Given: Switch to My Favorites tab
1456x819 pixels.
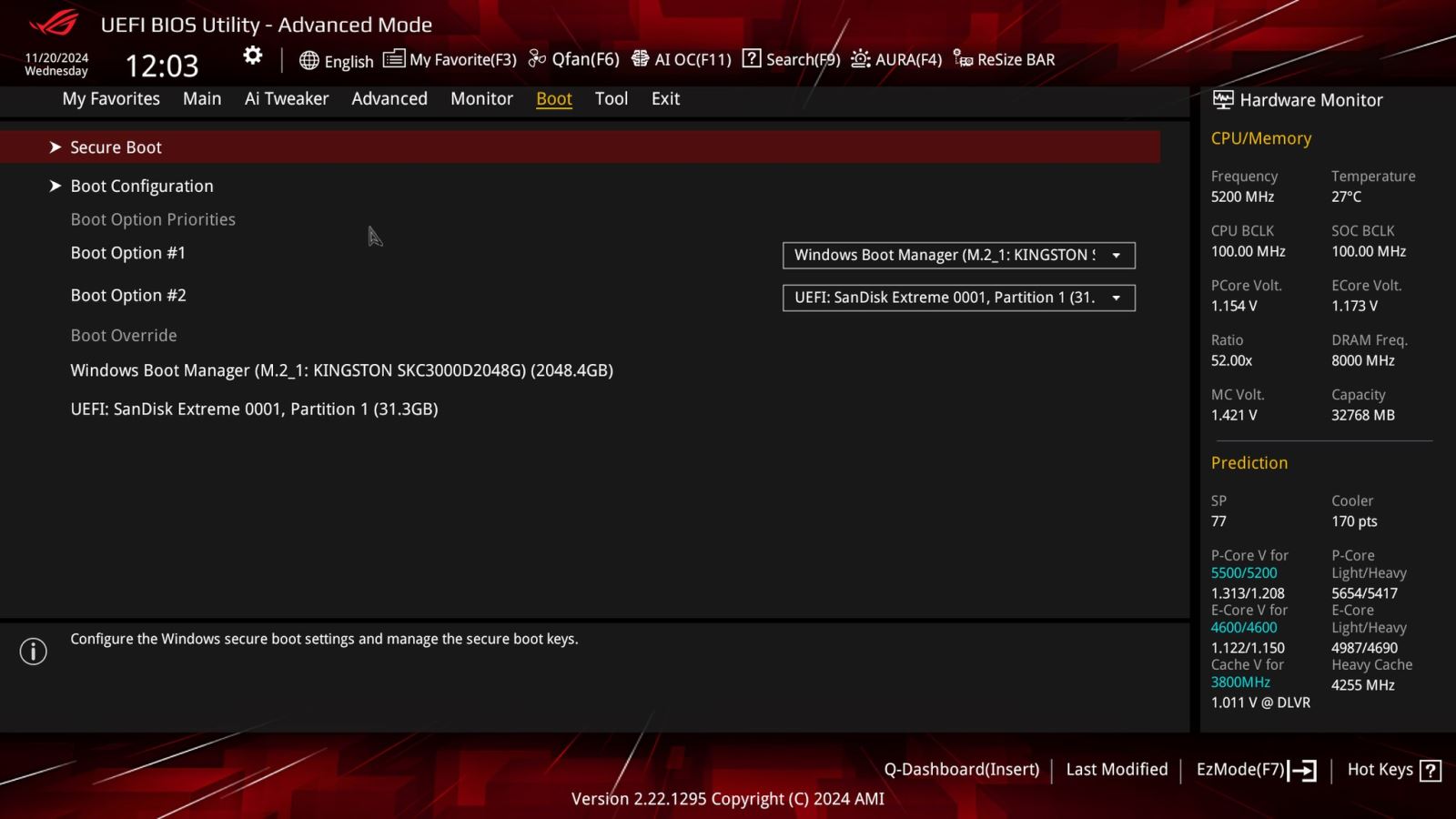Looking at the screenshot, I should click(x=111, y=98).
